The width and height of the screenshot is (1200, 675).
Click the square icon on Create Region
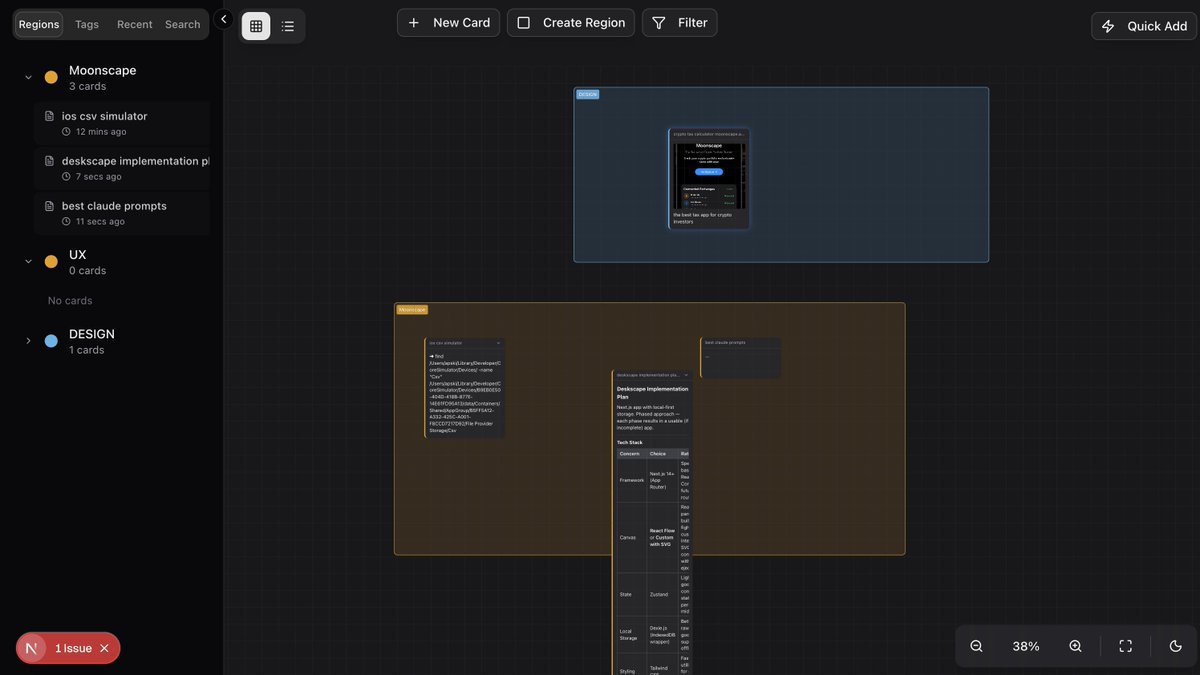524,22
